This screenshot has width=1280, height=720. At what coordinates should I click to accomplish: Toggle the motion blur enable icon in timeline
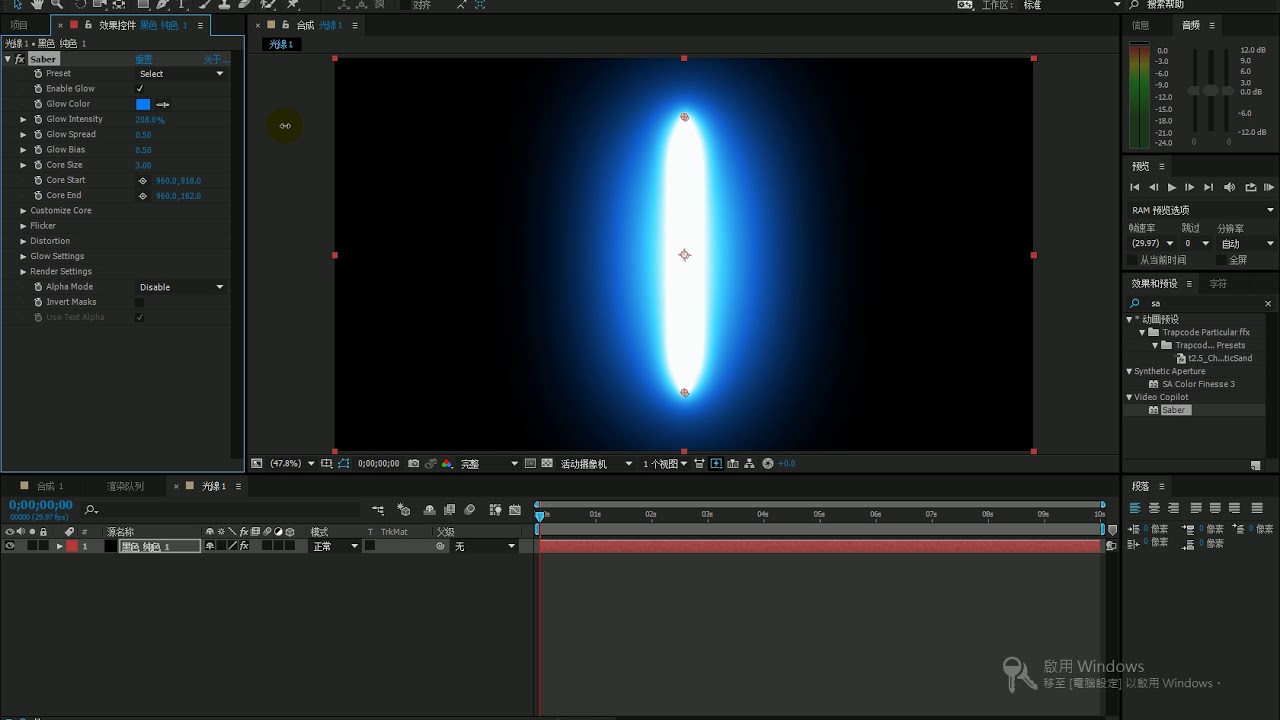click(470, 510)
